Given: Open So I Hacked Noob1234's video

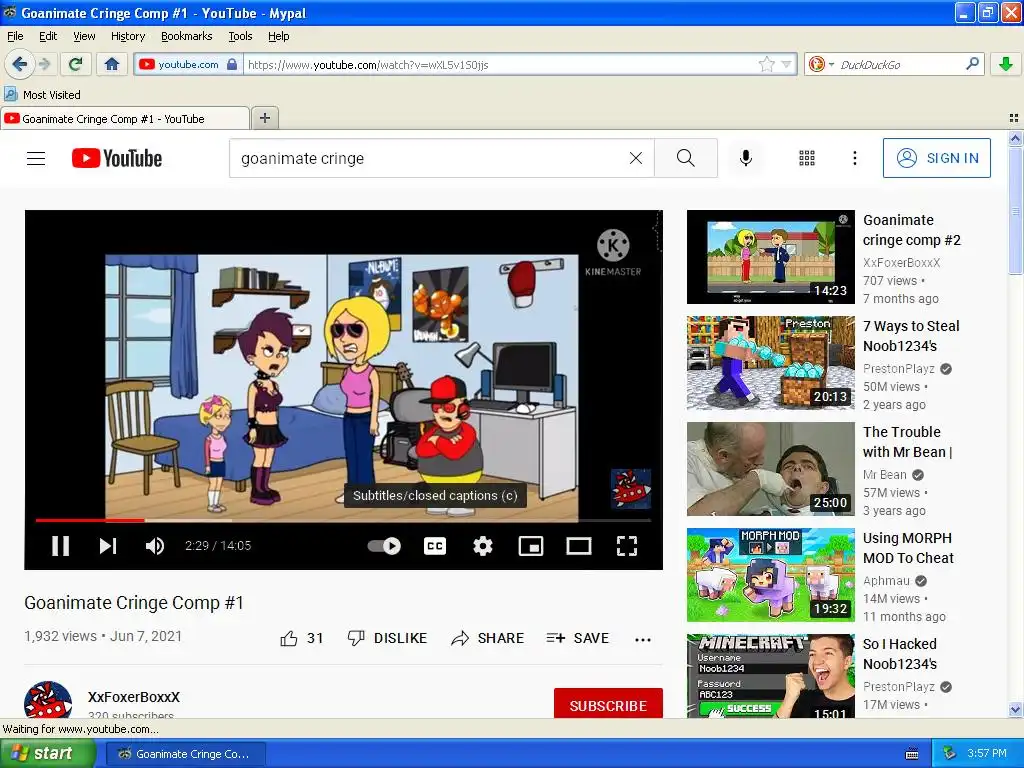Looking at the screenshot, I should [771, 677].
